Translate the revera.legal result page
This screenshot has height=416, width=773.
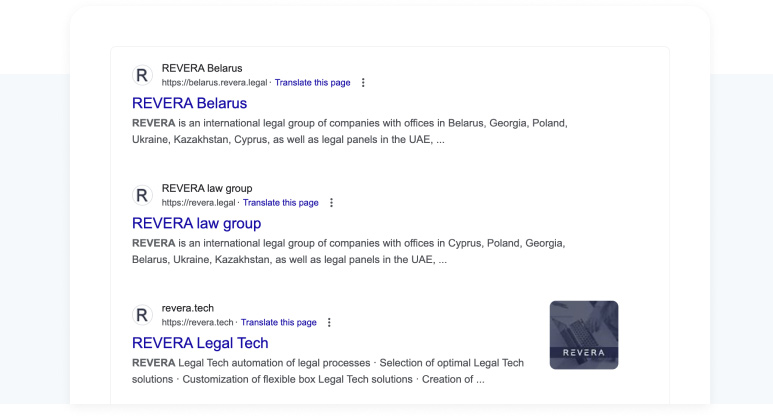(x=280, y=203)
